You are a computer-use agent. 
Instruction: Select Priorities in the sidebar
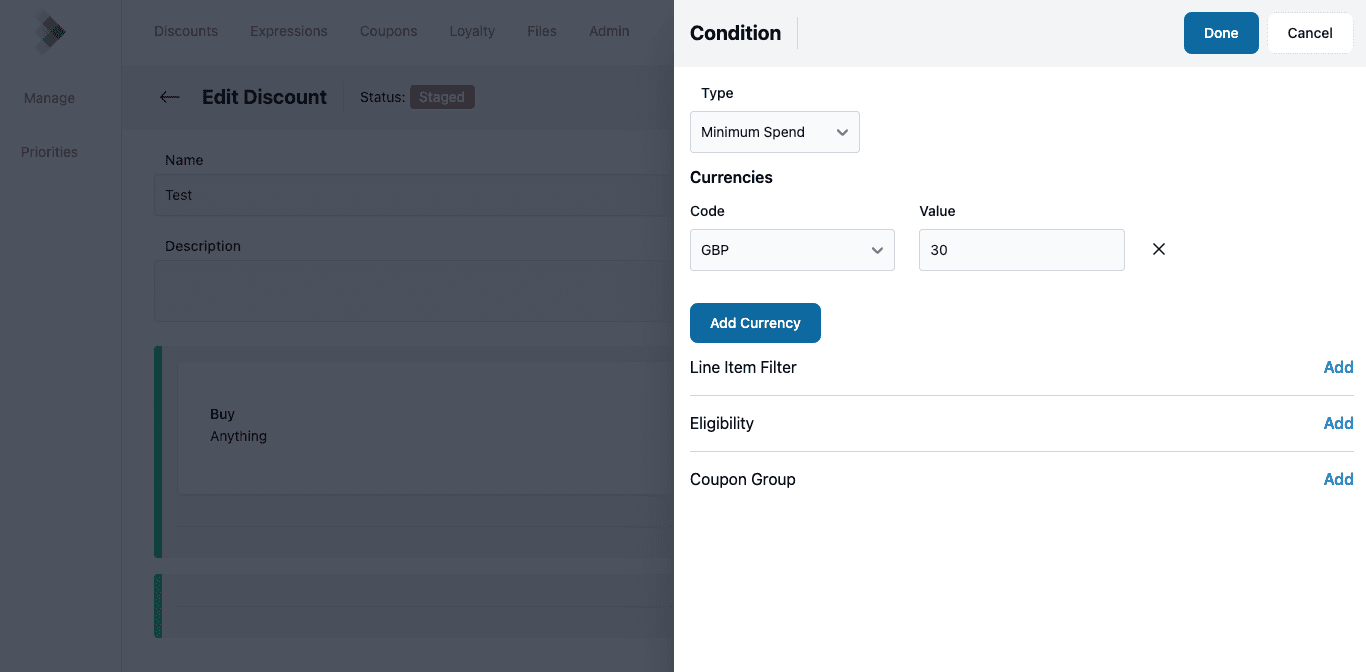point(48,152)
